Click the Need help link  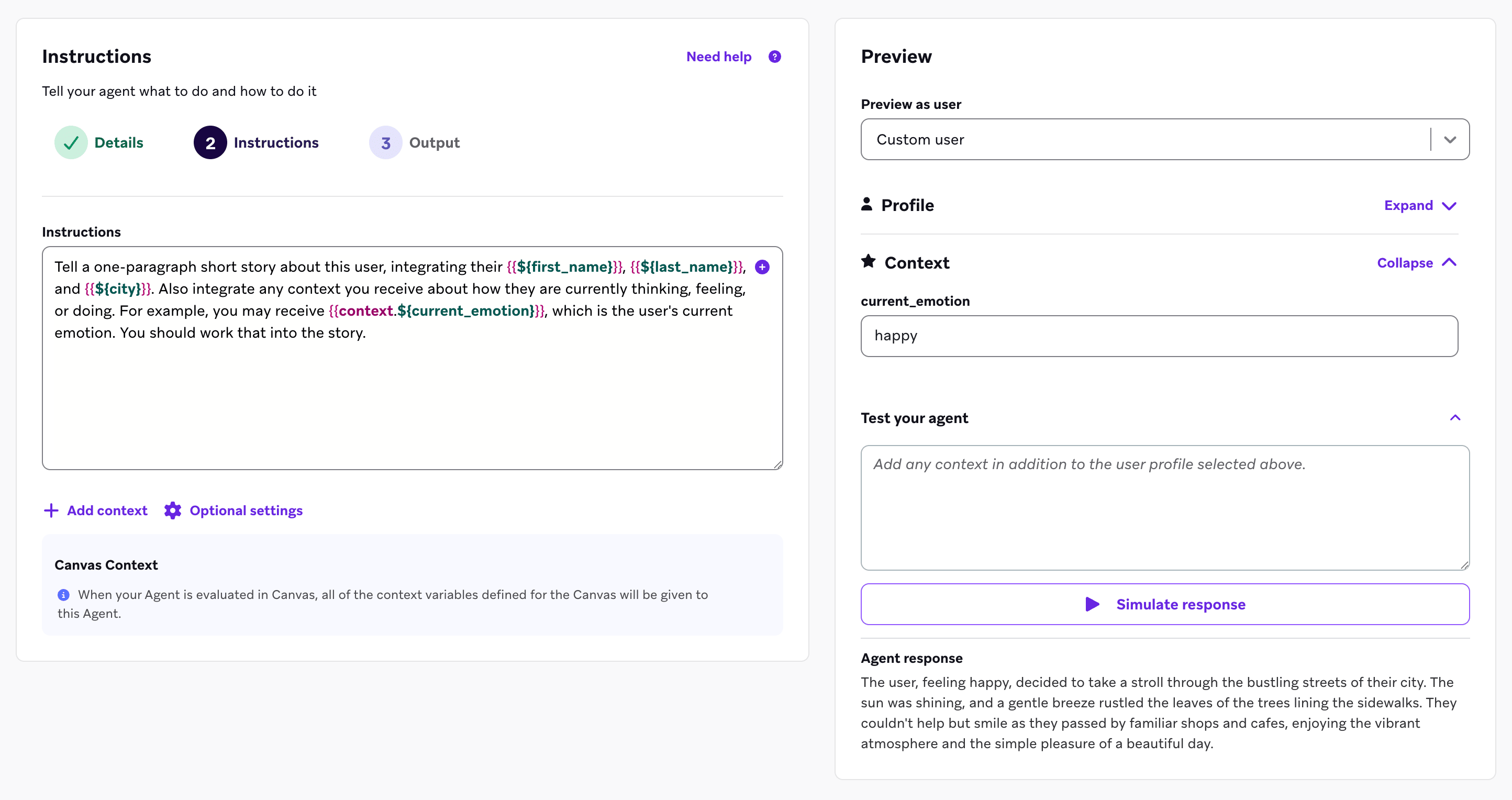coord(718,57)
